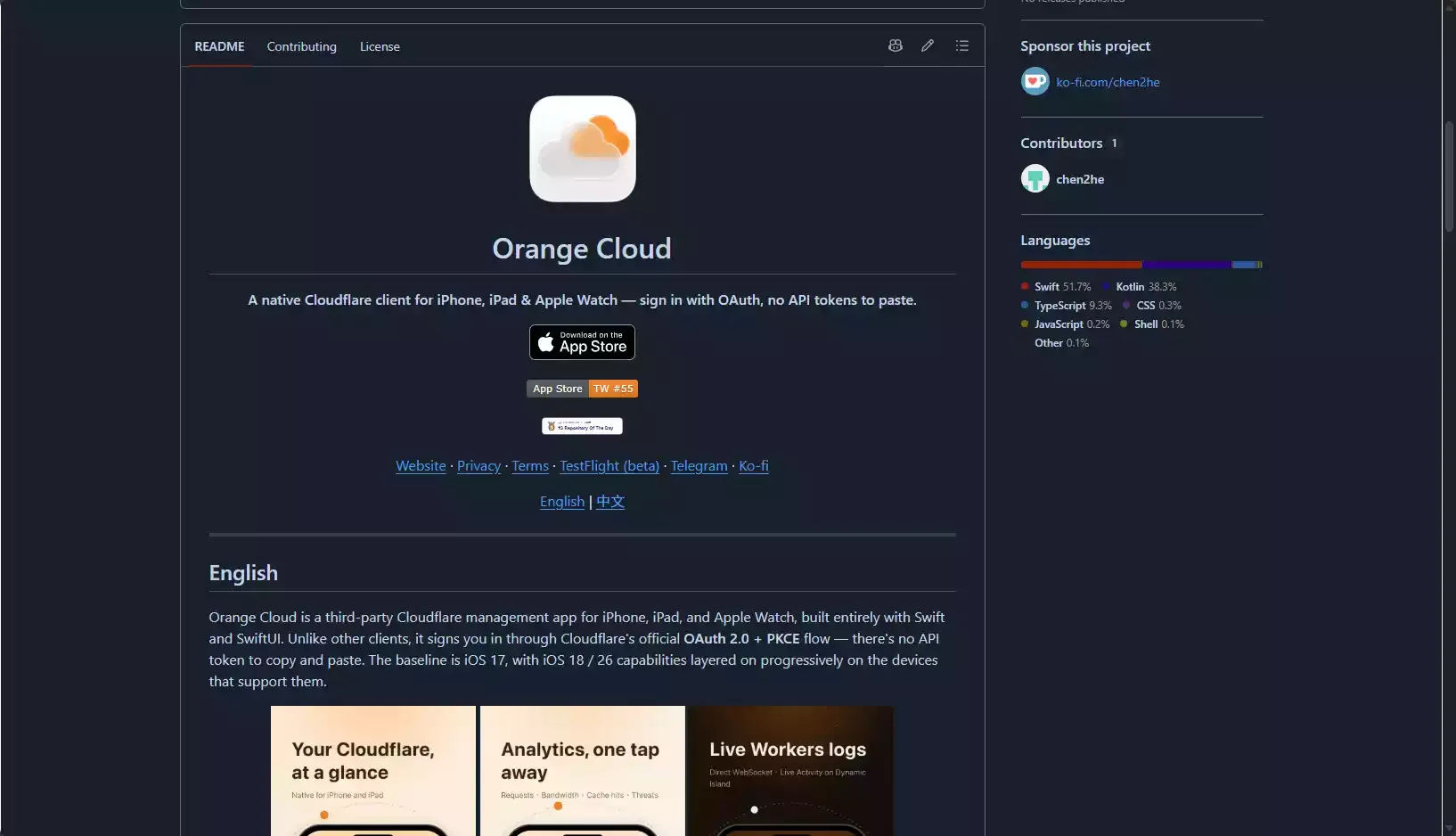Viewport: 1456px width, 836px height.
Task: Open the Terms link
Action: (530, 465)
